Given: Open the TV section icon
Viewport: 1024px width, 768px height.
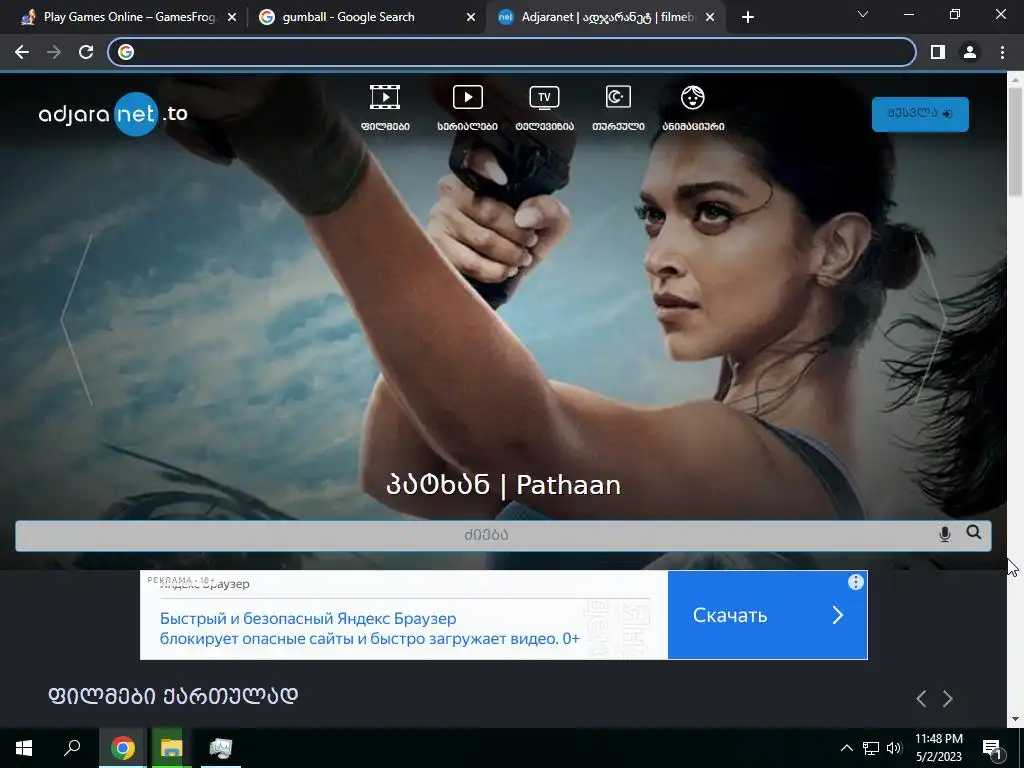Looking at the screenshot, I should (x=544, y=98).
